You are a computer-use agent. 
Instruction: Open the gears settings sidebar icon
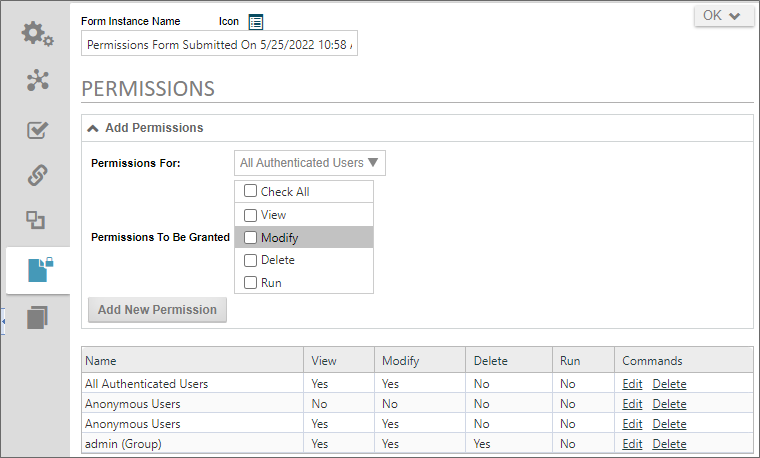pyautogui.click(x=38, y=34)
